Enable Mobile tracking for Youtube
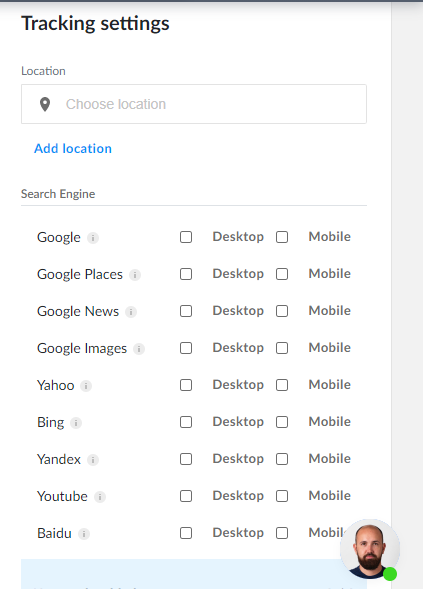The width and height of the screenshot is (423, 589). 282,496
